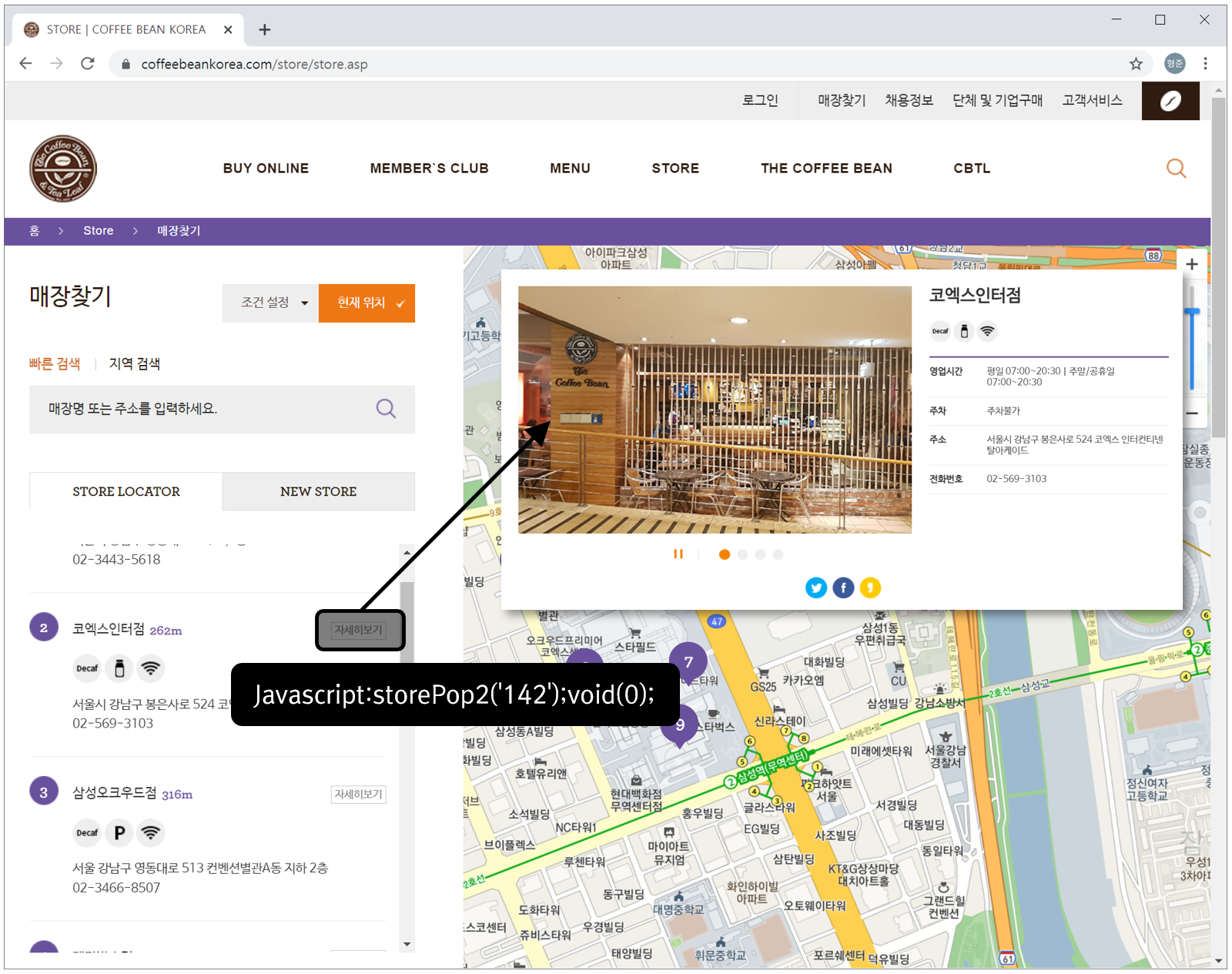Go back in browser history

click(25, 63)
